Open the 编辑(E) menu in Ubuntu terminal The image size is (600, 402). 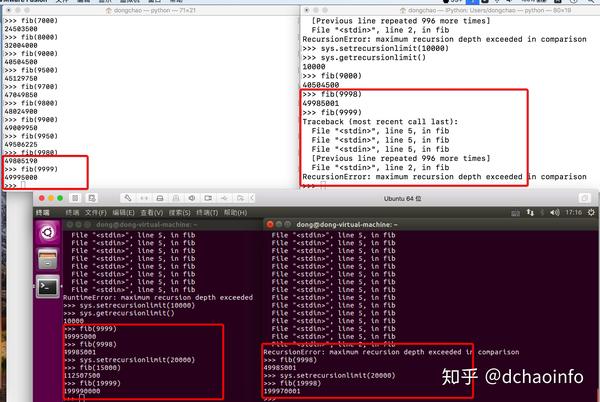[123, 213]
